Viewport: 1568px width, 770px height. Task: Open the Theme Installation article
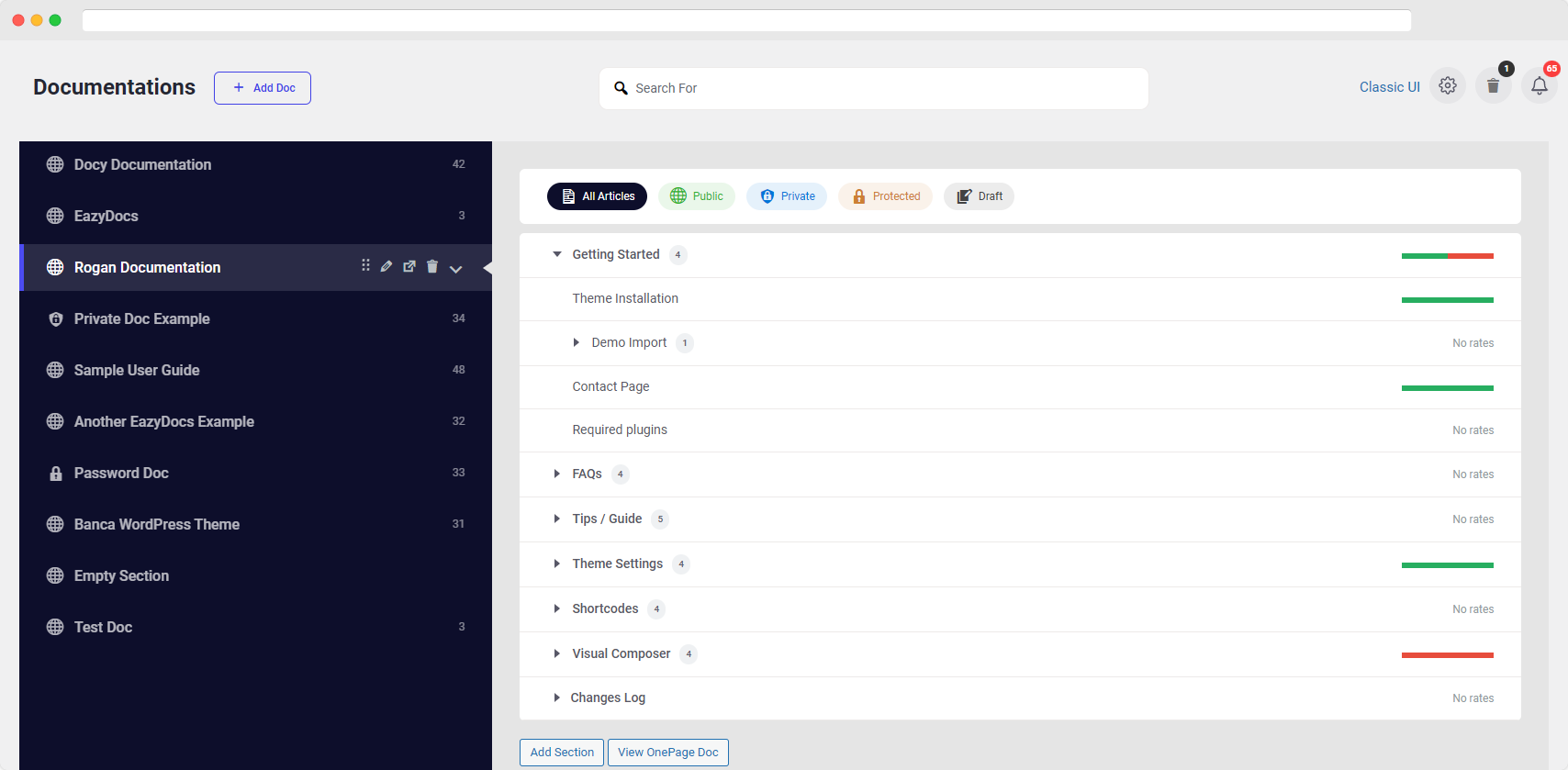625,298
